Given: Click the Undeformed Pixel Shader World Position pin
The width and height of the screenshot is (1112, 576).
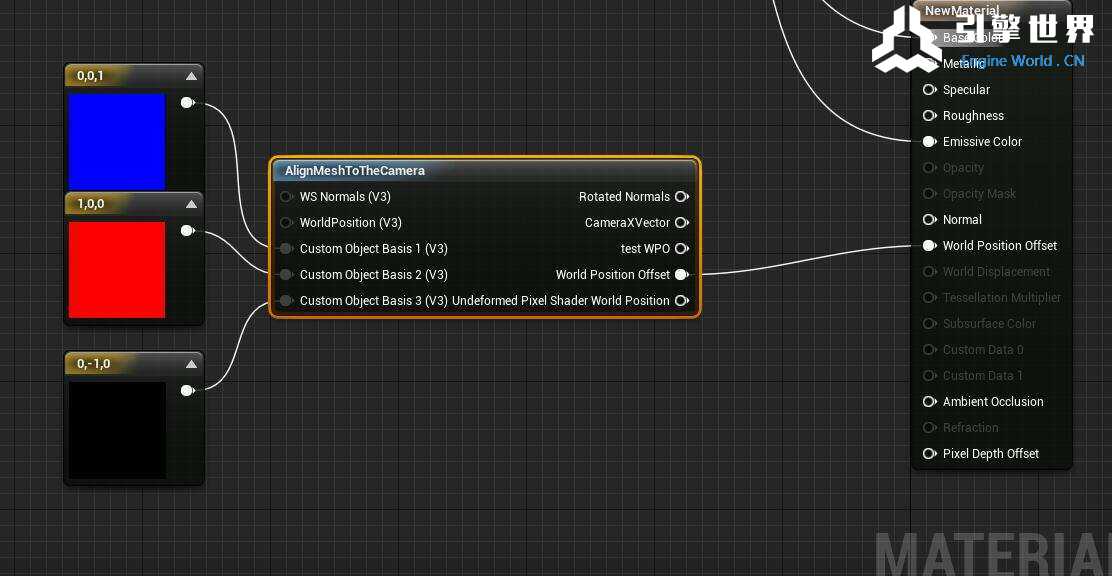Looking at the screenshot, I should (x=681, y=301).
